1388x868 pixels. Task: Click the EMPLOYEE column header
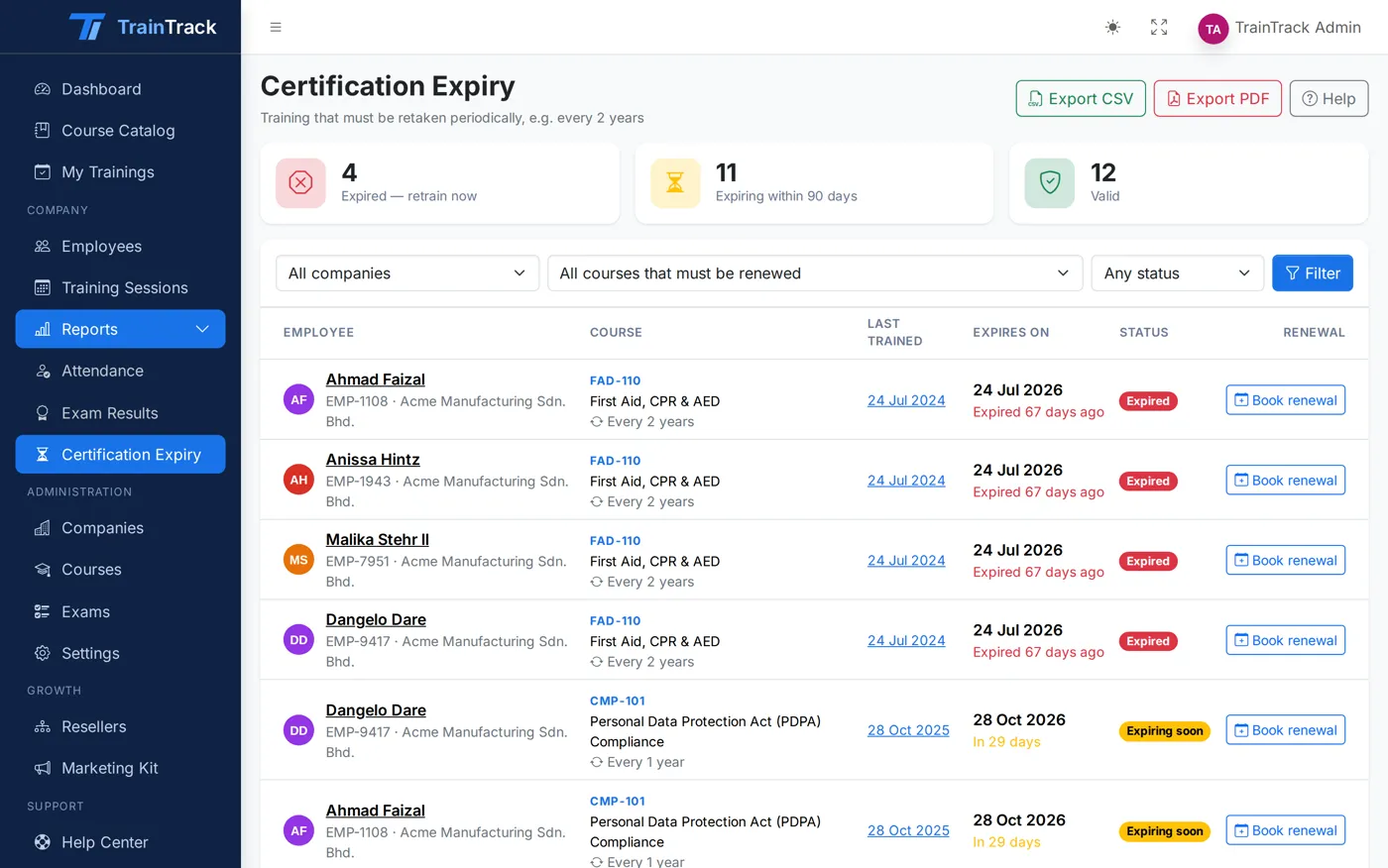(318, 333)
